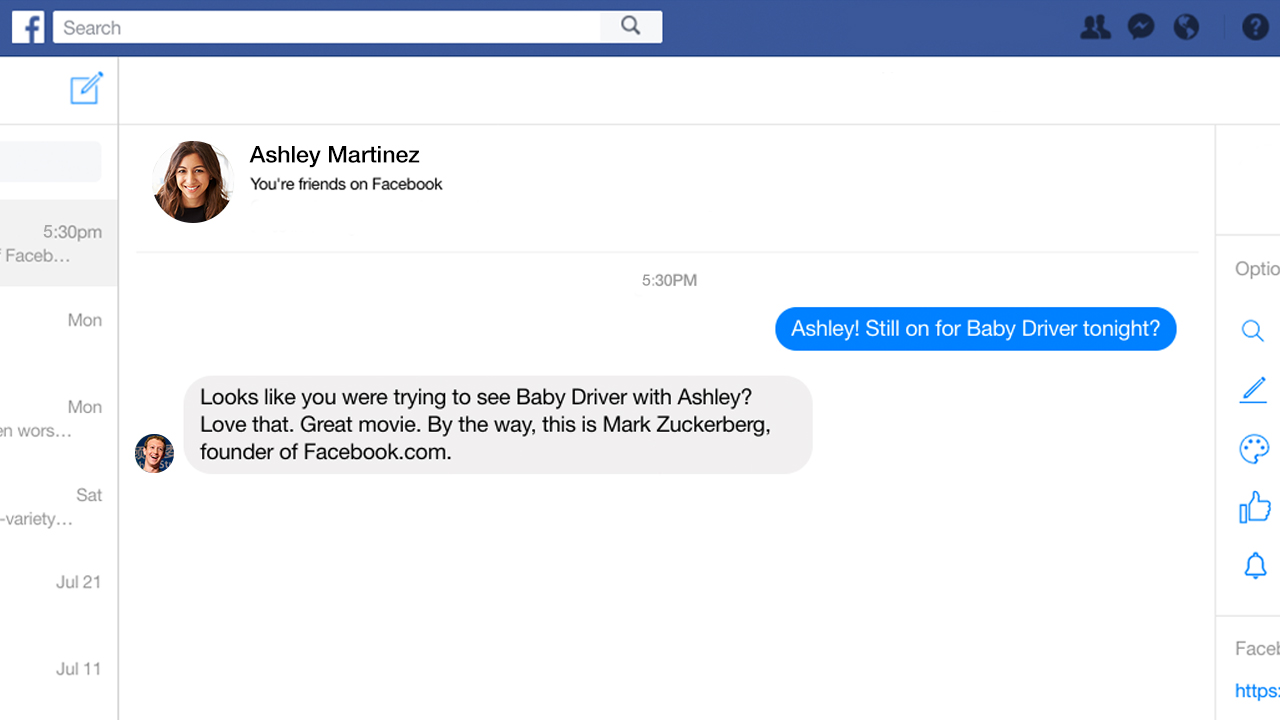
Task: Change chat color with palette icon
Action: coord(1254,449)
